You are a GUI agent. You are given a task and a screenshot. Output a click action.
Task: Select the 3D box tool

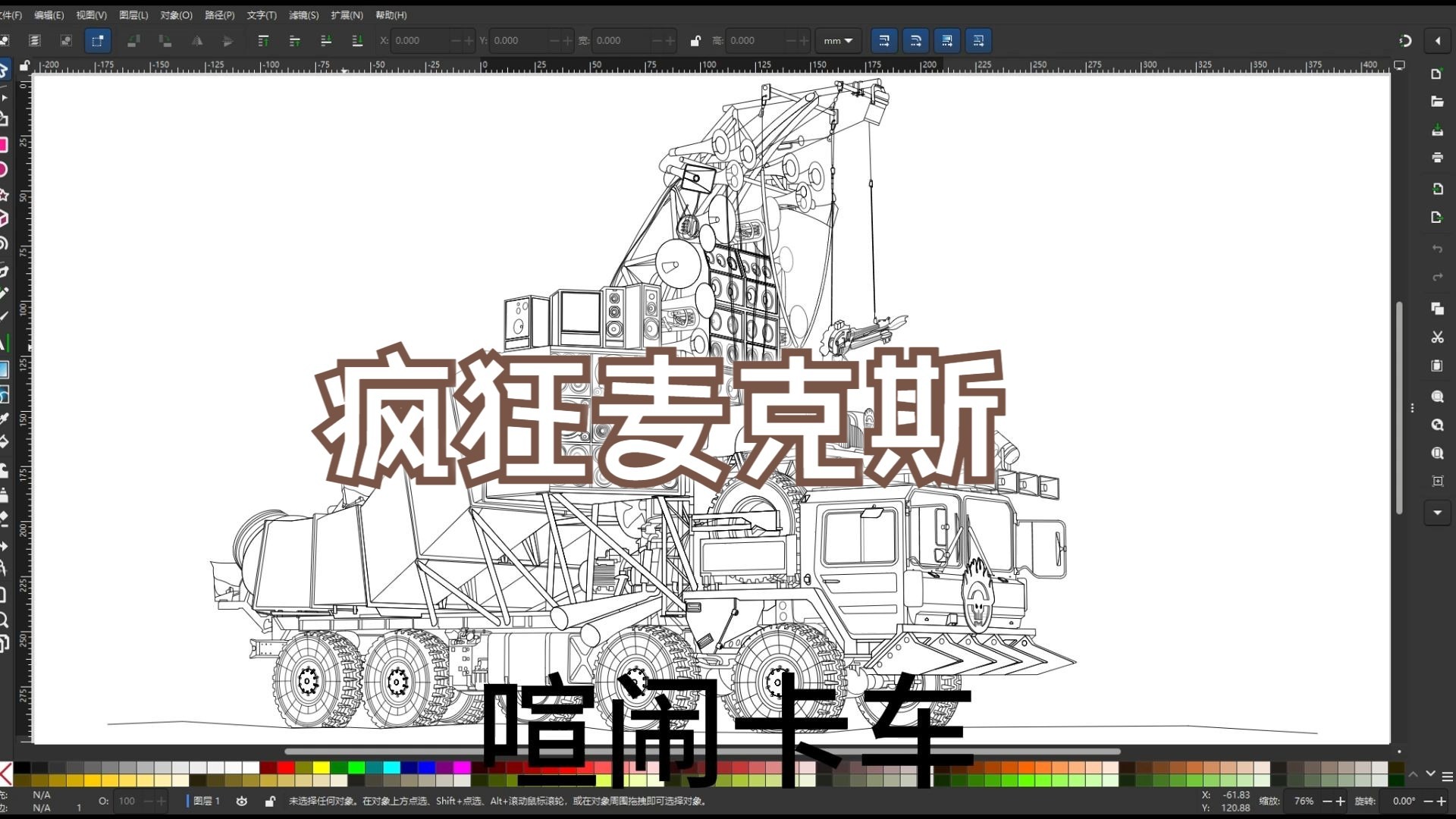tap(4, 219)
